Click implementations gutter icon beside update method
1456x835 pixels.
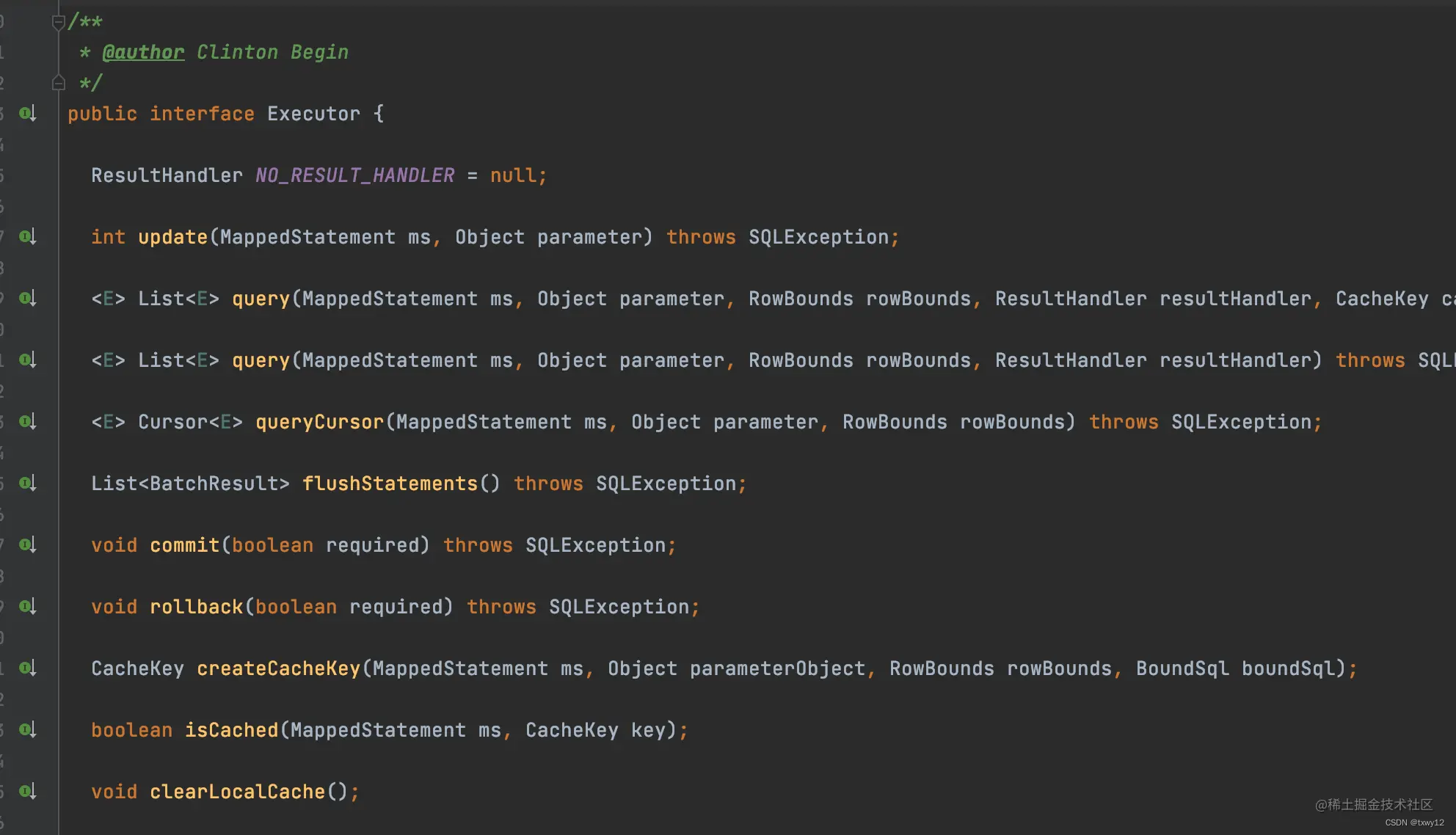(28, 237)
